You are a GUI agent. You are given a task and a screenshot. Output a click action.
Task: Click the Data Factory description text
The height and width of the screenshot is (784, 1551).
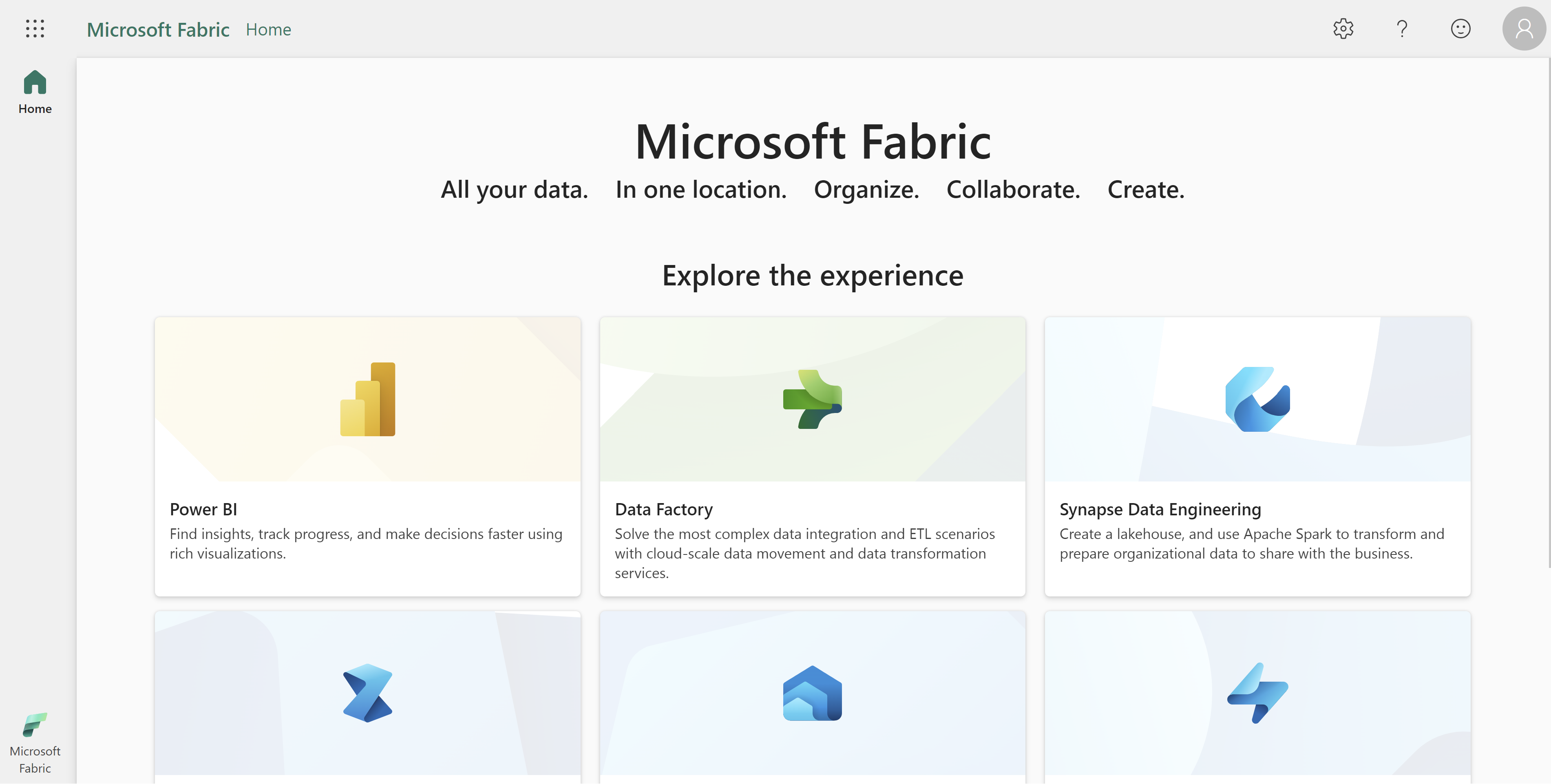coord(805,553)
